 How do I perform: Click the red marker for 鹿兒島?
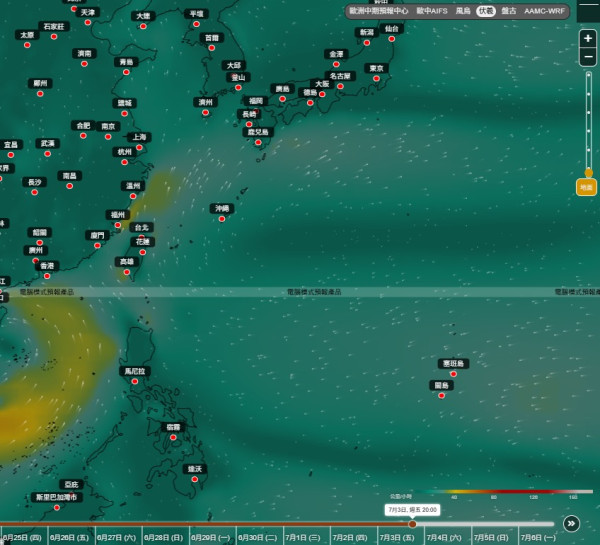(x=258, y=142)
